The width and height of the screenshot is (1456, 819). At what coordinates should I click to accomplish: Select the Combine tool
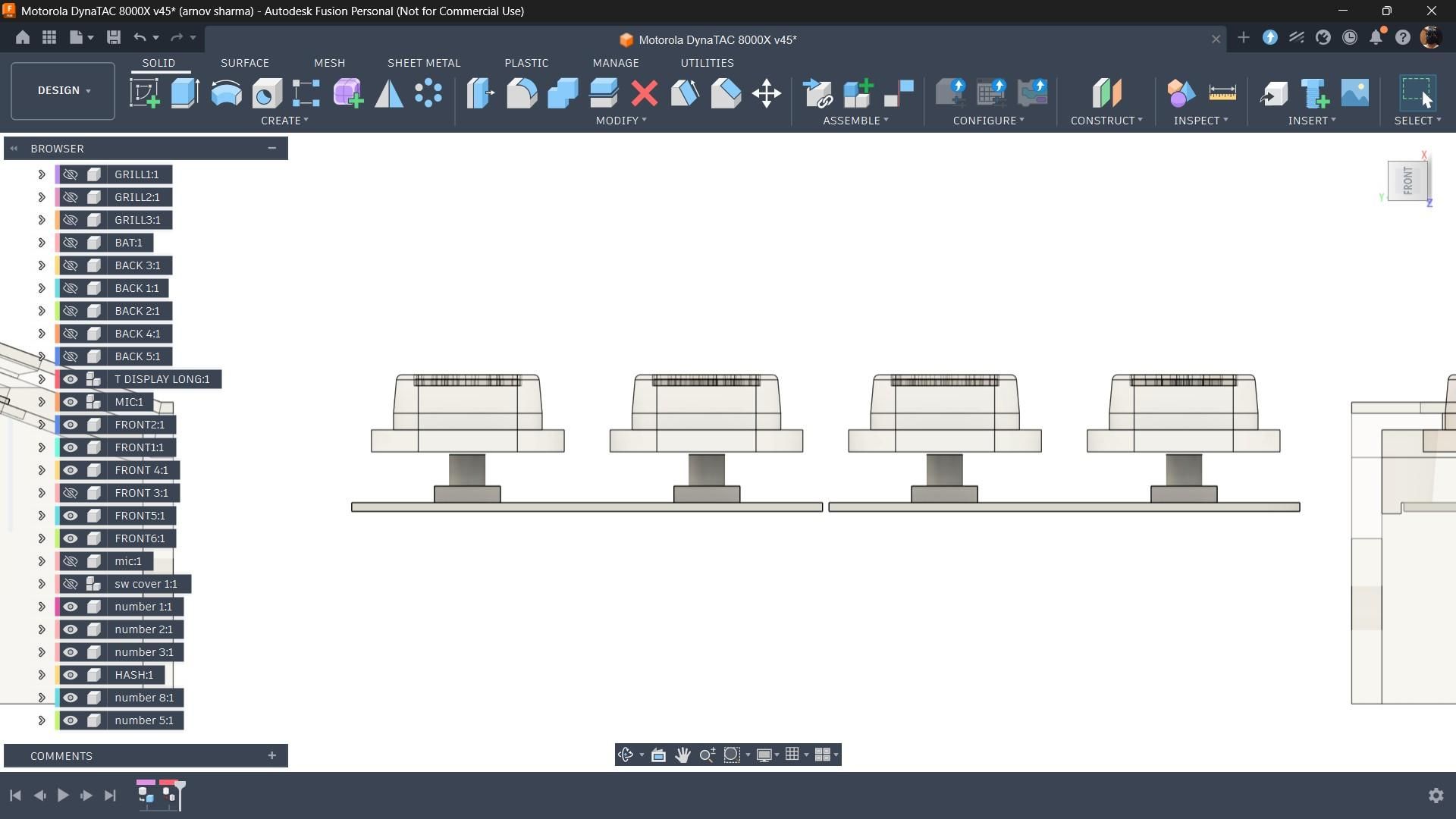(563, 93)
